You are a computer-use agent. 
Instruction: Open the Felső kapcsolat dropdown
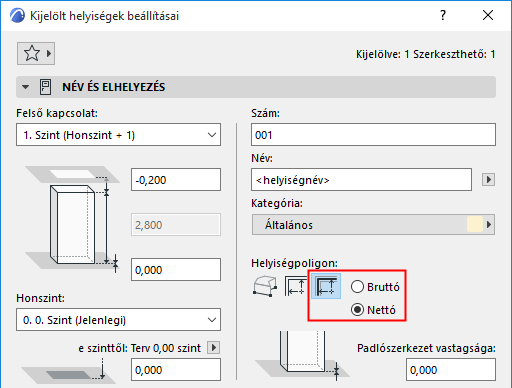point(118,135)
